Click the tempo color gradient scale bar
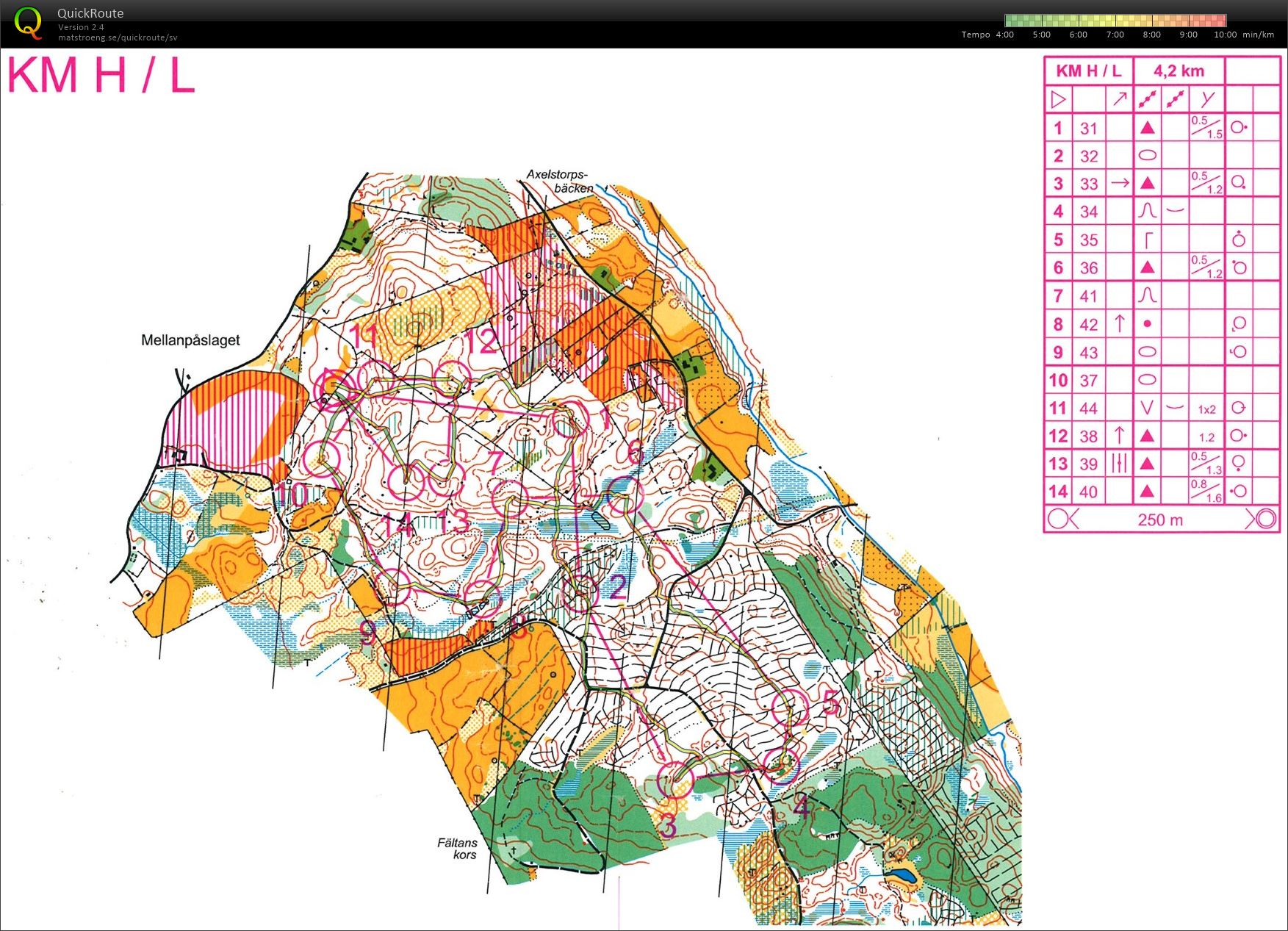The width and height of the screenshot is (1288, 931). click(1115, 21)
